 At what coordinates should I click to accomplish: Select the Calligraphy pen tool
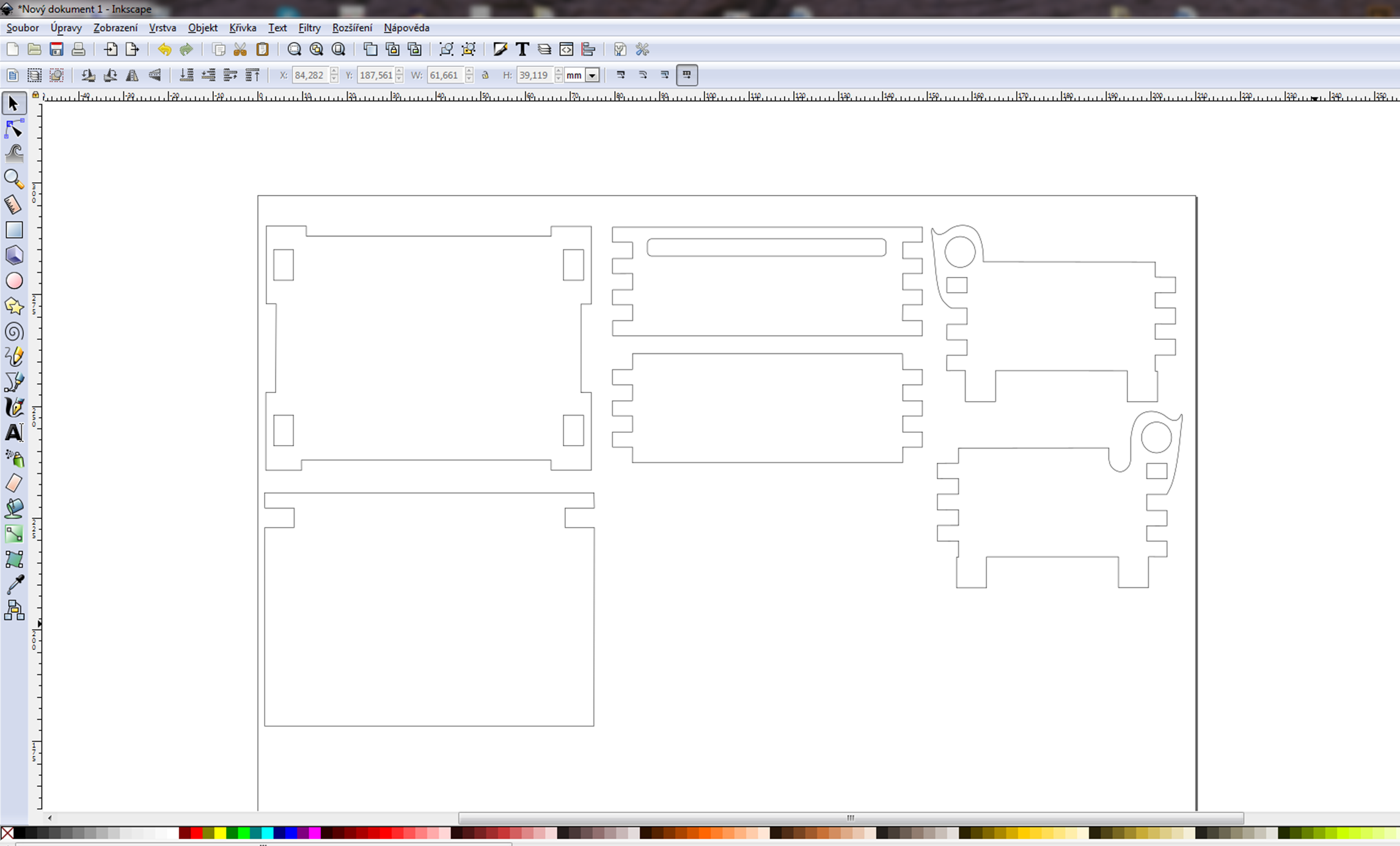[x=14, y=408]
